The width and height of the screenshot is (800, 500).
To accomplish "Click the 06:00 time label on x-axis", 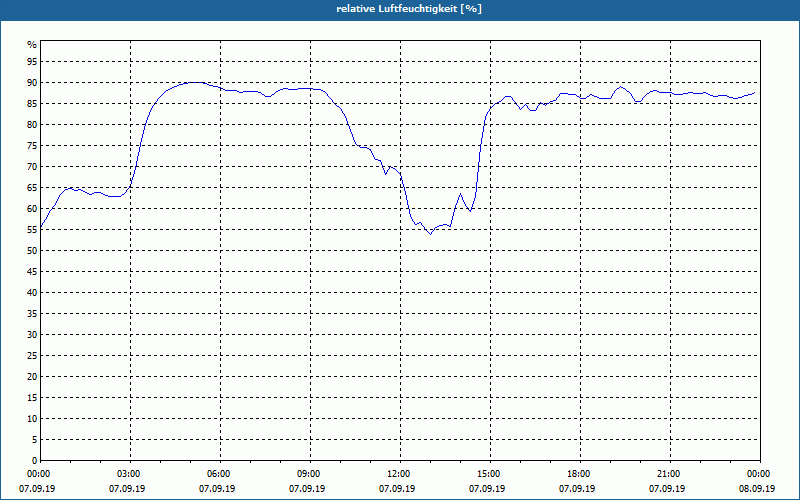I will [x=220, y=474].
